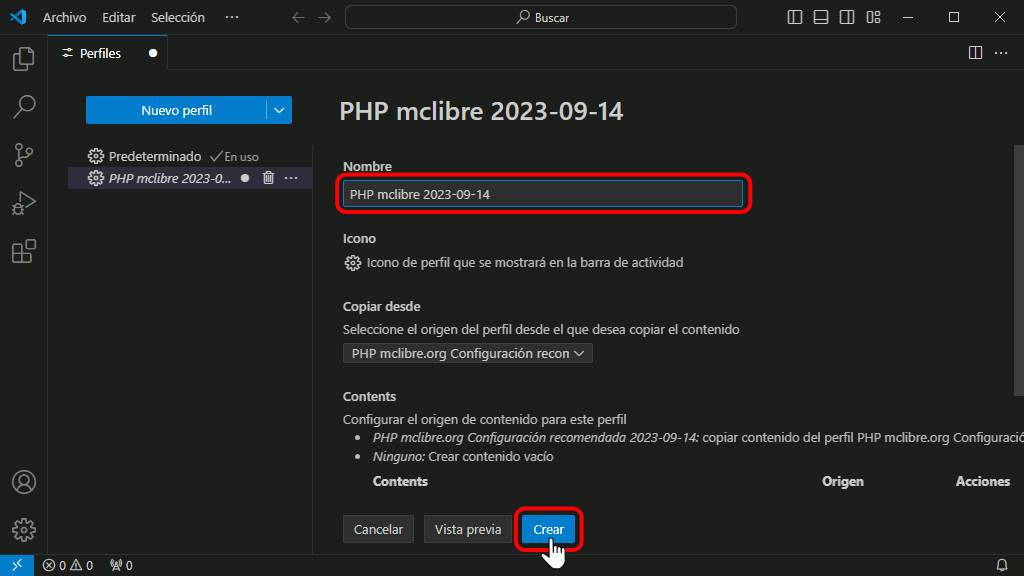Close the Perfiles tab via unsaved dot

point(153,53)
